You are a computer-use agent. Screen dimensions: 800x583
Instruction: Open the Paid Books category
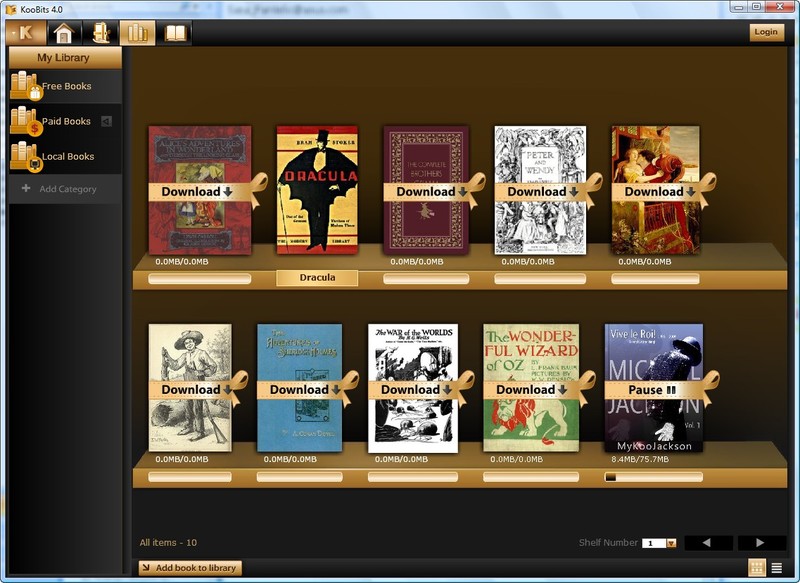click(x=65, y=121)
